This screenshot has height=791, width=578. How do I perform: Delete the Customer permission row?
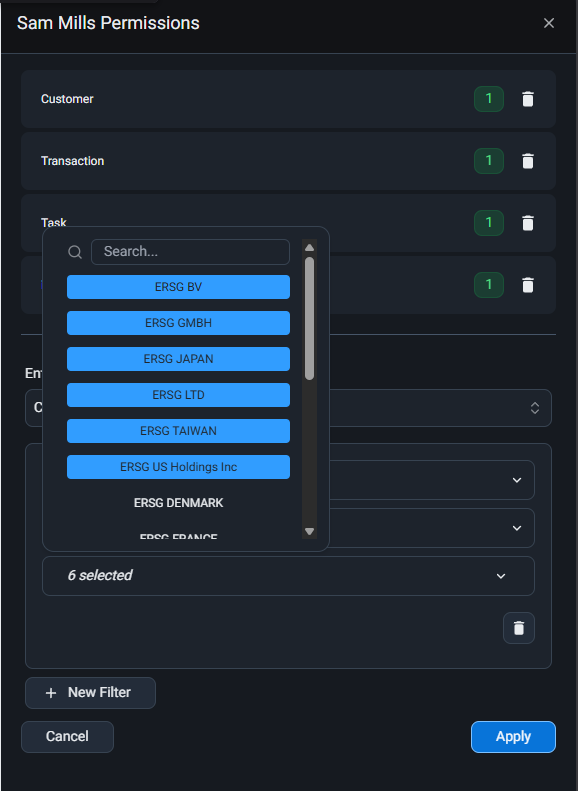(x=528, y=99)
